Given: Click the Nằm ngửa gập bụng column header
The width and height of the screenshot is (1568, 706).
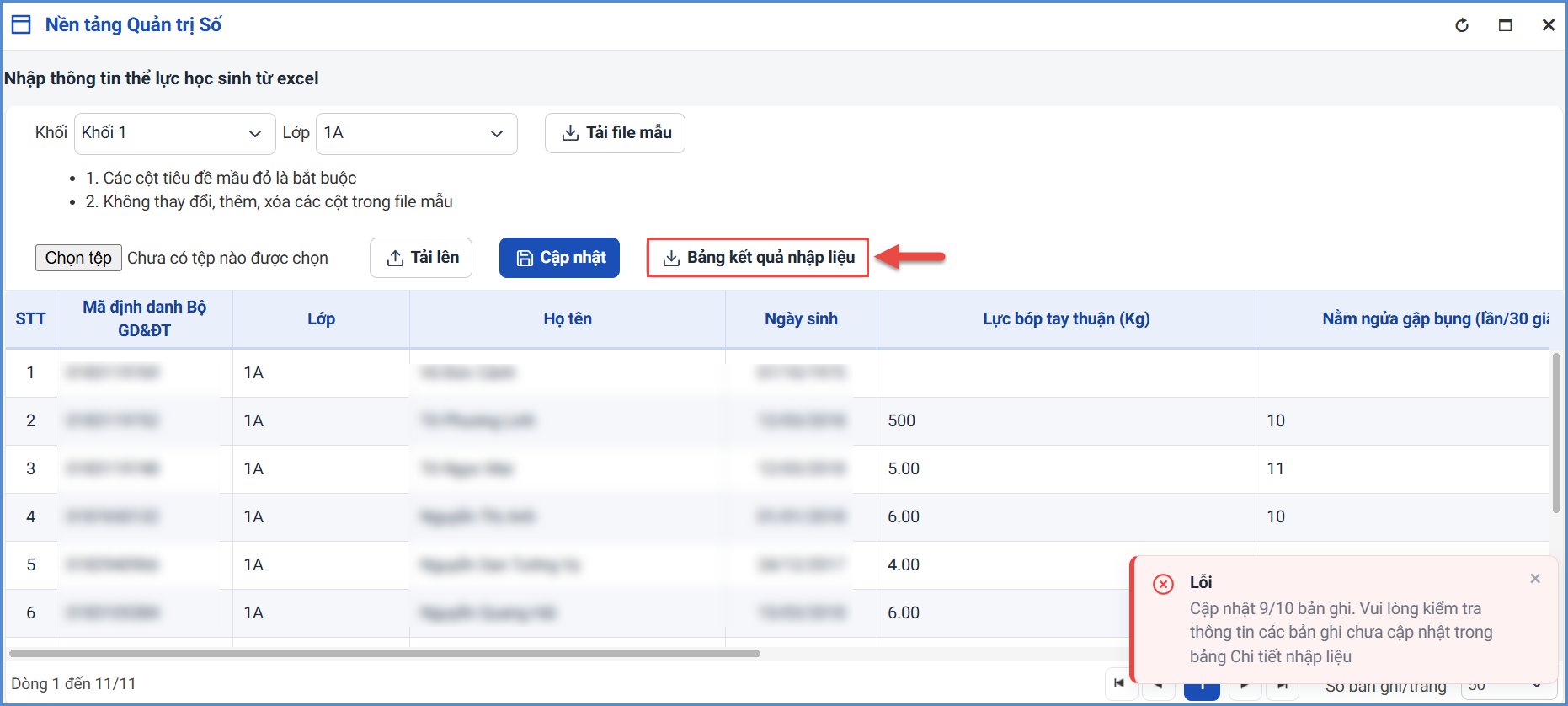Looking at the screenshot, I should pyautogui.click(x=1403, y=318).
